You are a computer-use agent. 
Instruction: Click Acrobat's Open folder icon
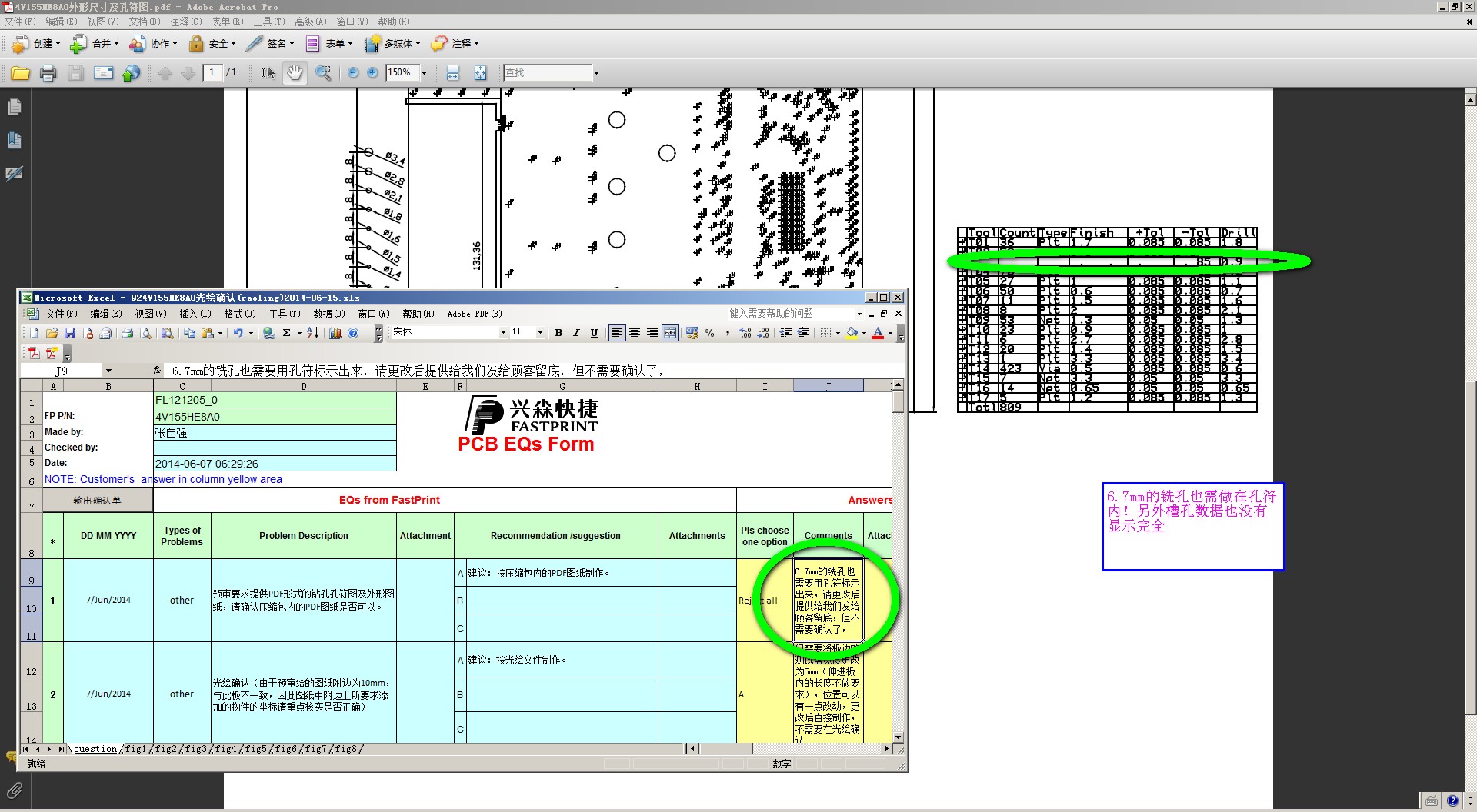[21, 73]
